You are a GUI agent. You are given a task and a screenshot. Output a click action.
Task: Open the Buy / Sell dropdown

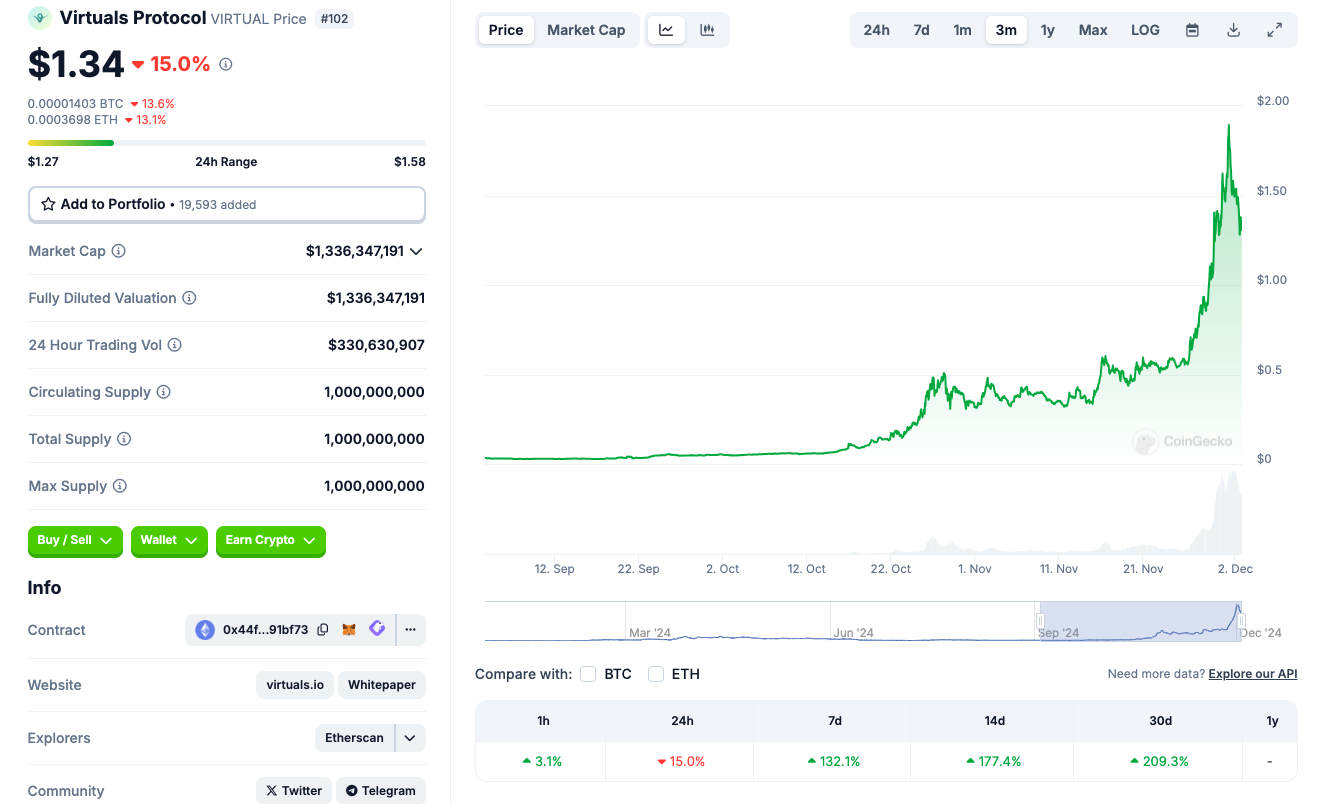click(75, 541)
